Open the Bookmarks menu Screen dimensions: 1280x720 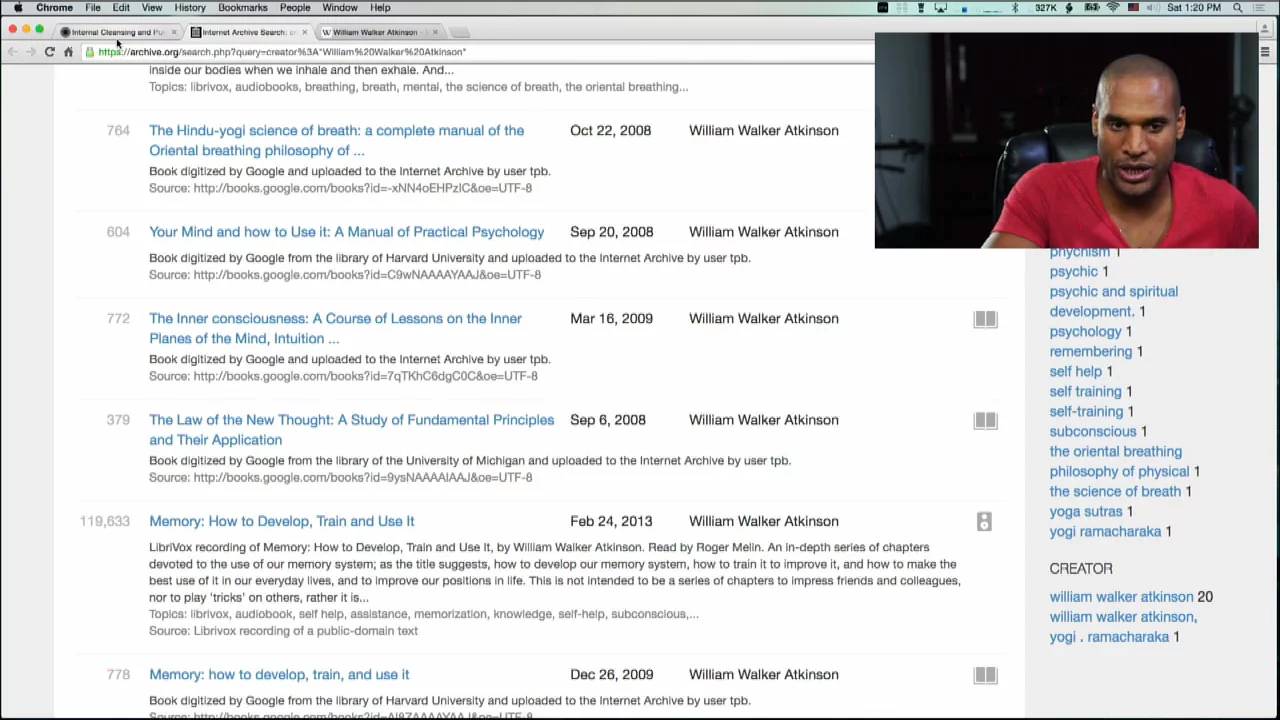[x=242, y=8]
